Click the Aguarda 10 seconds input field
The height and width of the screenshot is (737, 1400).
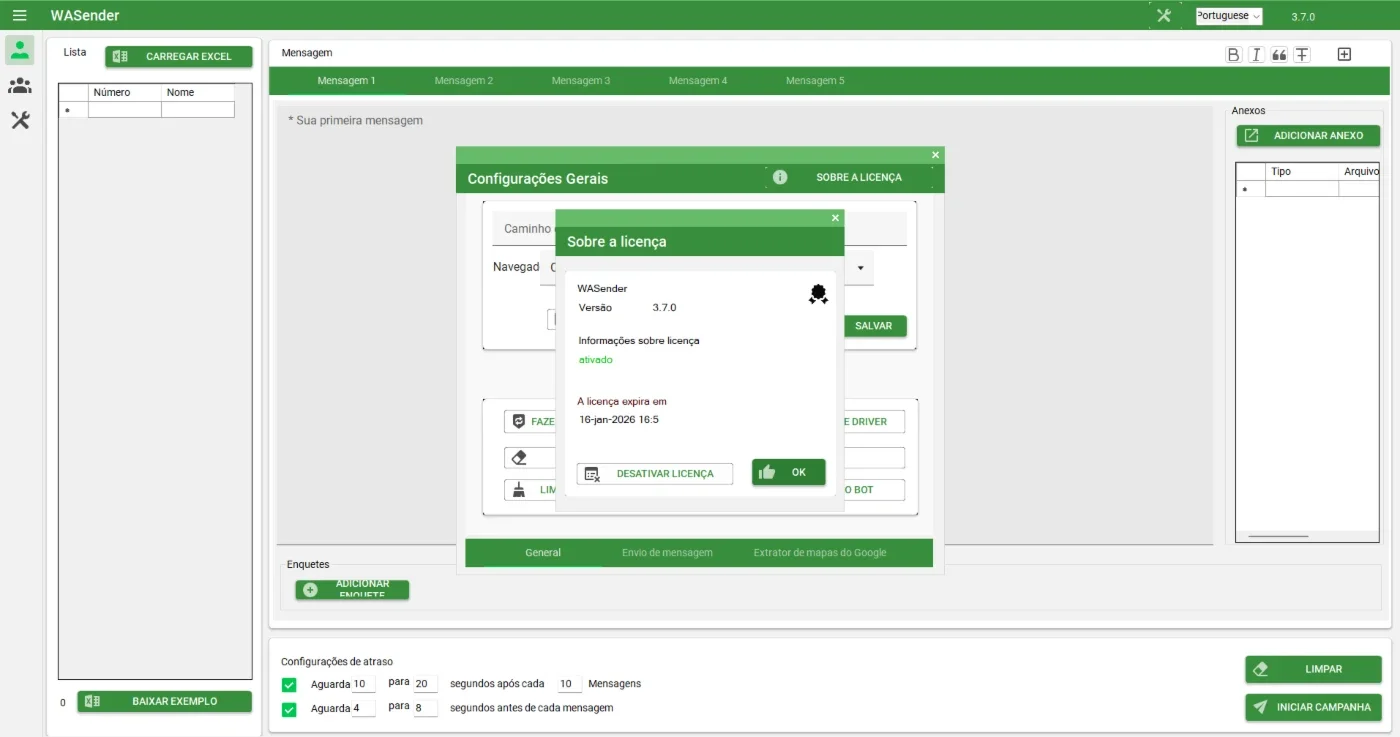364,684
